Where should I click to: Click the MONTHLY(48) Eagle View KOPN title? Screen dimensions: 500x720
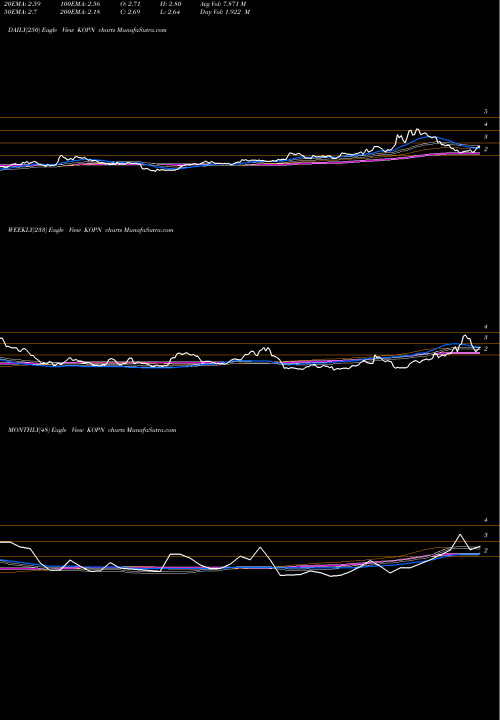tap(92, 430)
